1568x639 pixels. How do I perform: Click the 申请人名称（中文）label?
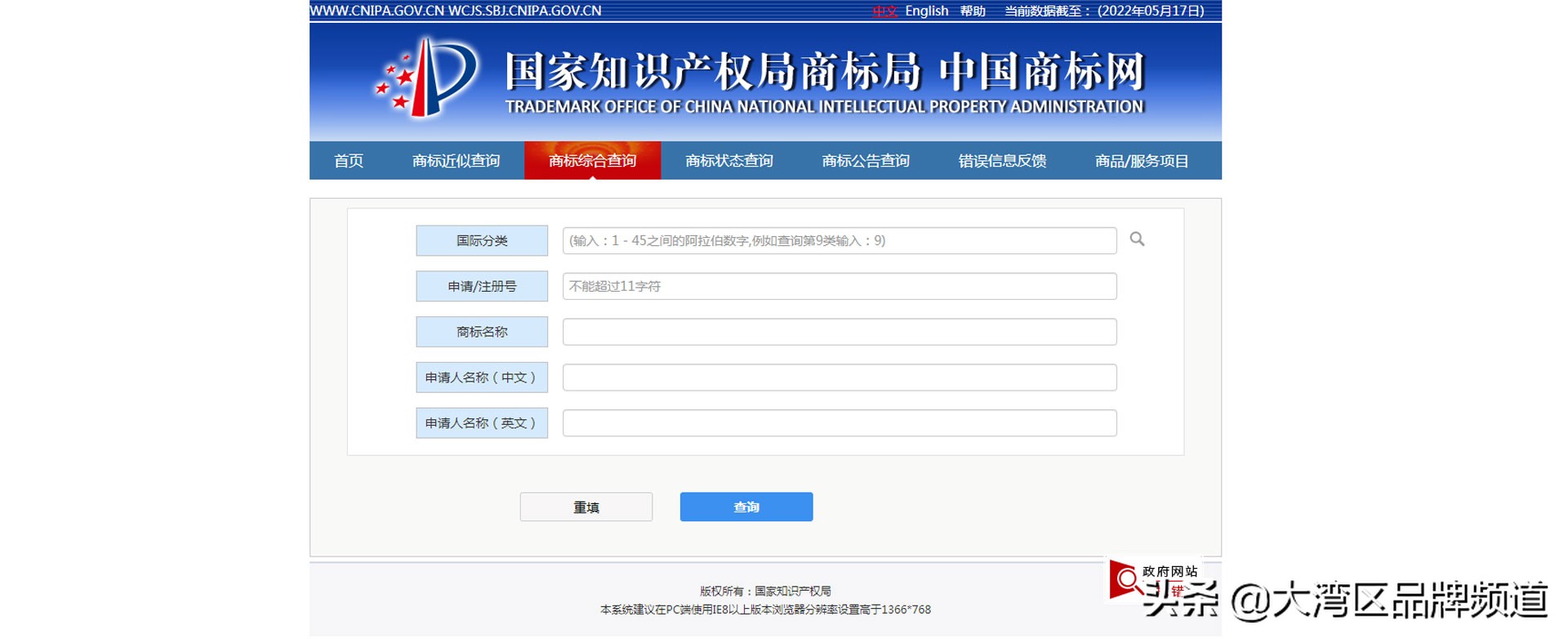pyautogui.click(x=482, y=378)
